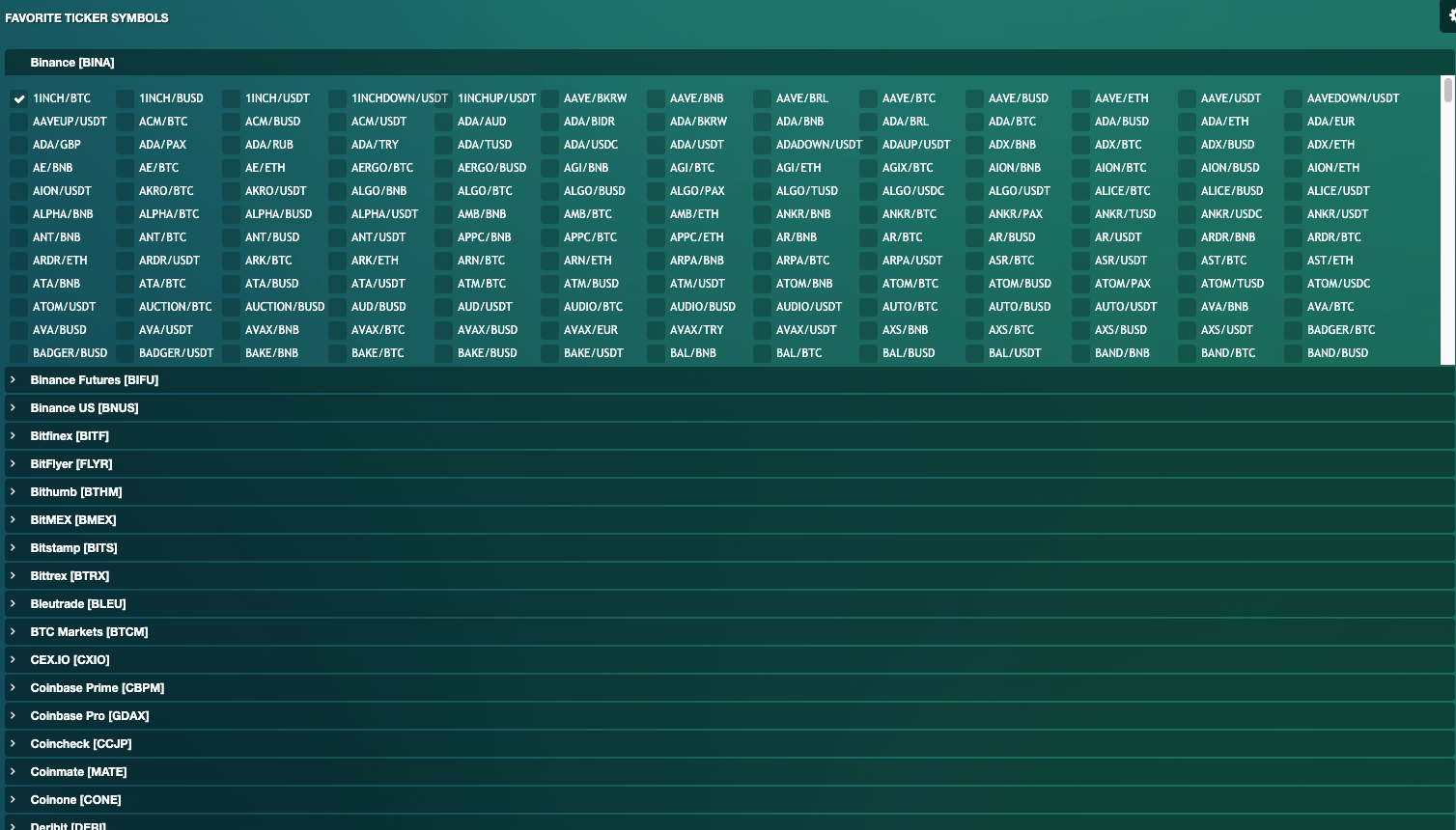Screen dimensions: 1456x830
Task: Tick the ADA/USDT checkbox
Action: pos(657,145)
